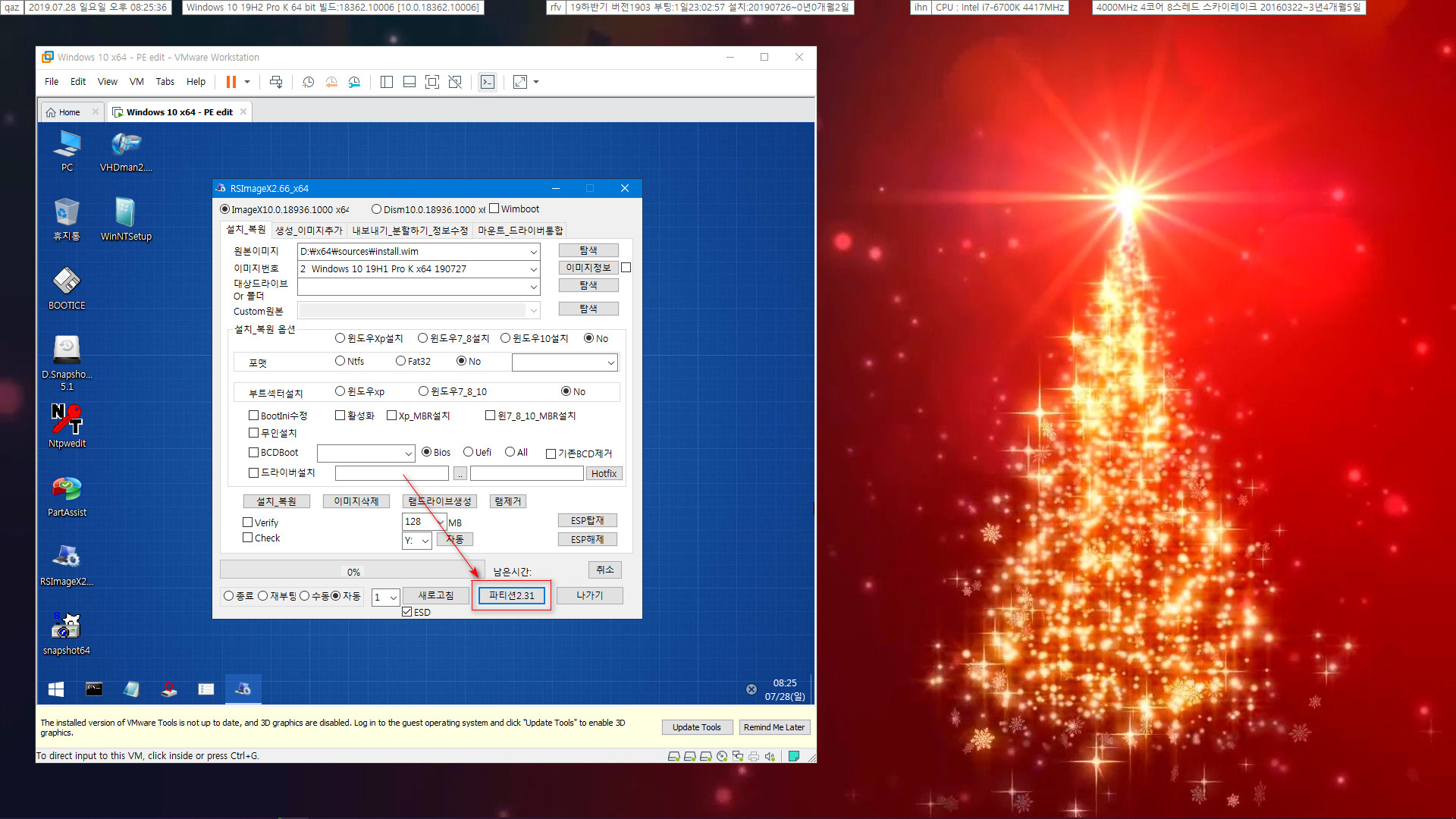
Task: Launch PartAssist desktop icon
Action: [x=67, y=495]
